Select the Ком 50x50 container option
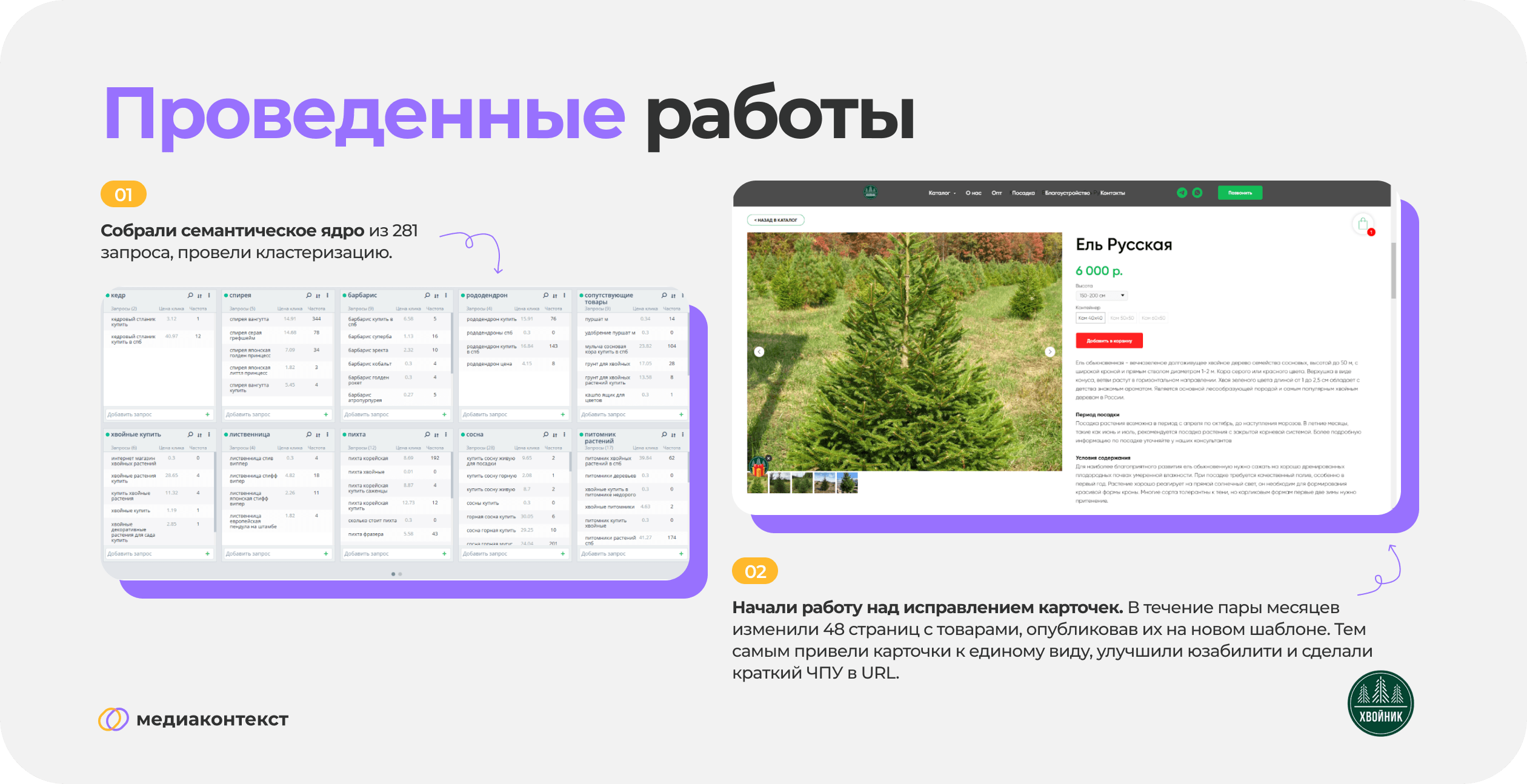This screenshot has height=784, width=1527. [x=1122, y=318]
